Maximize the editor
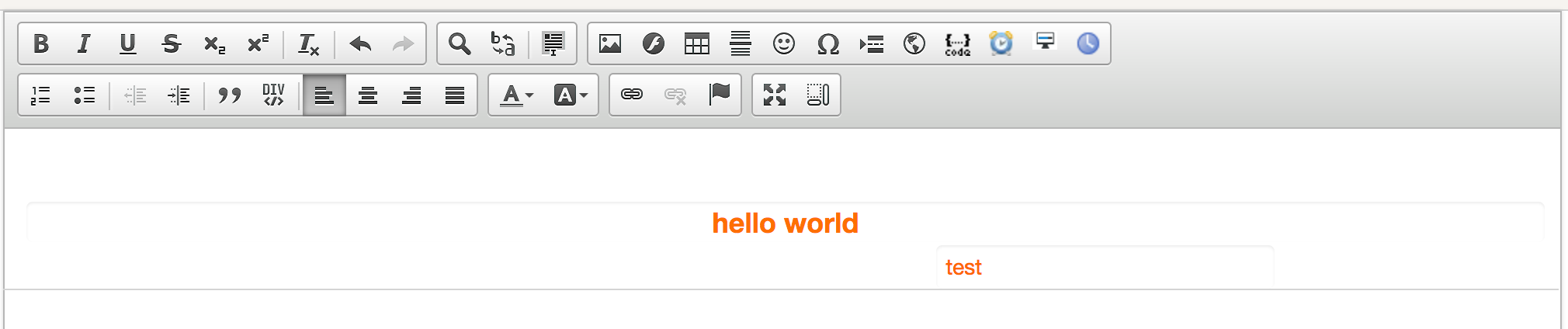The image size is (1568, 329). coord(775,95)
